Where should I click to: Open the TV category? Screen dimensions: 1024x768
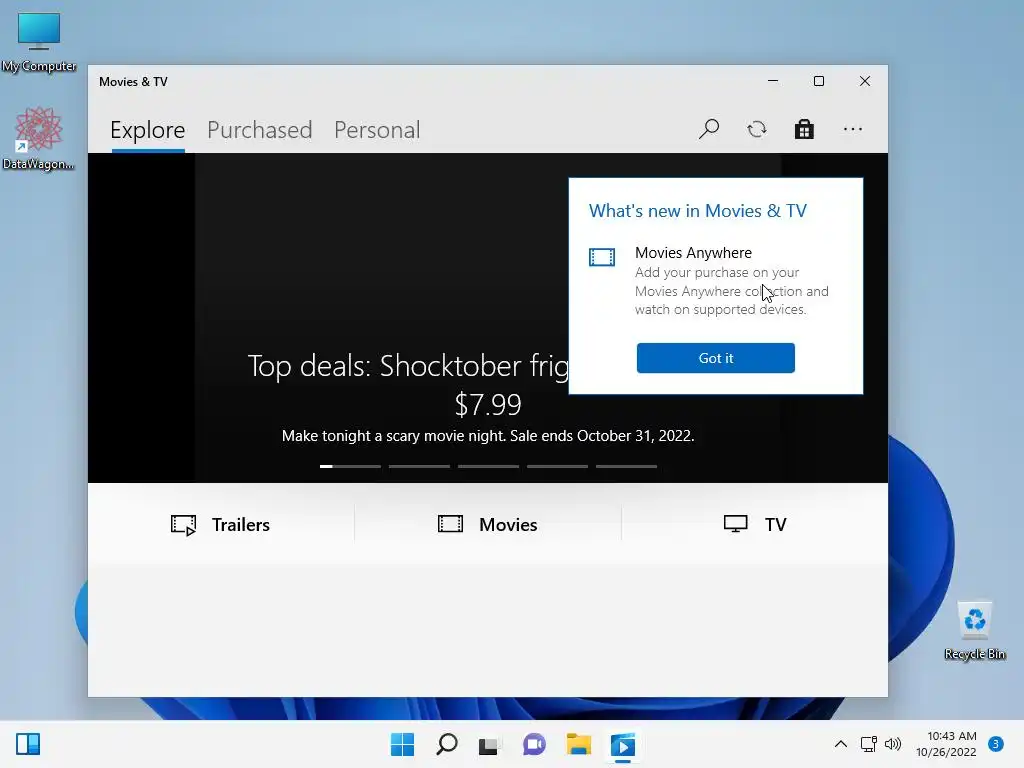tap(756, 524)
